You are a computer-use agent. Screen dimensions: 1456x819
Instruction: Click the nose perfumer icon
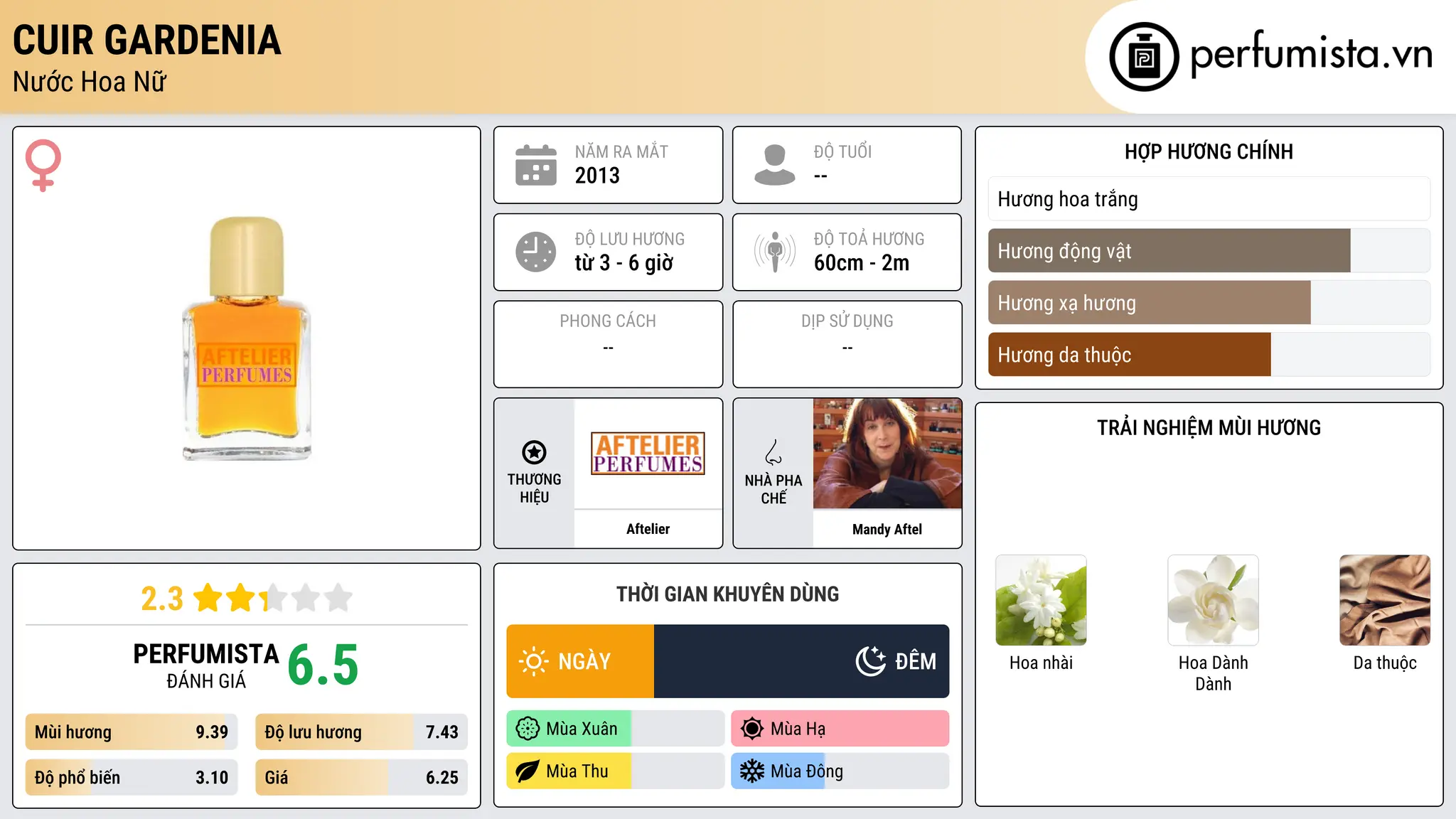773,451
